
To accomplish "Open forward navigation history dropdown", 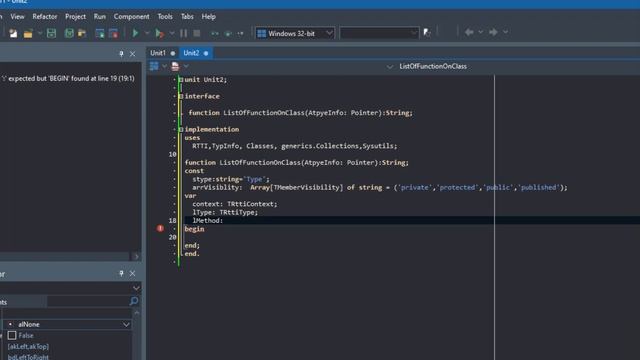I will click(505, 32).
